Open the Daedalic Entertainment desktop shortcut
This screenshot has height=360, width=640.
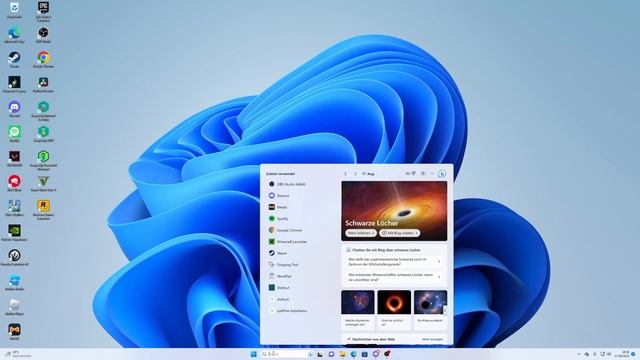pos(14,258)
